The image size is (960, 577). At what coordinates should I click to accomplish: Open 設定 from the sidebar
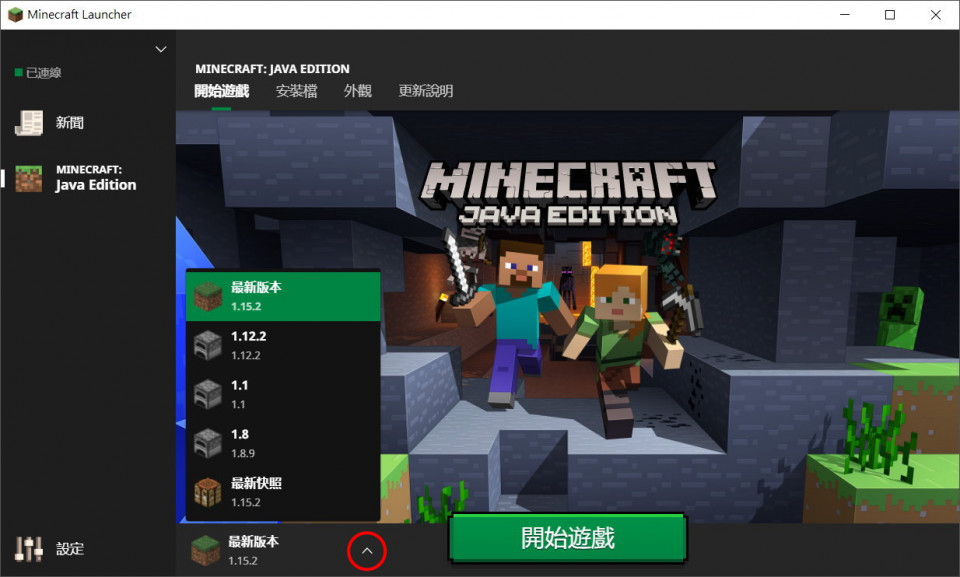(70, 549)
